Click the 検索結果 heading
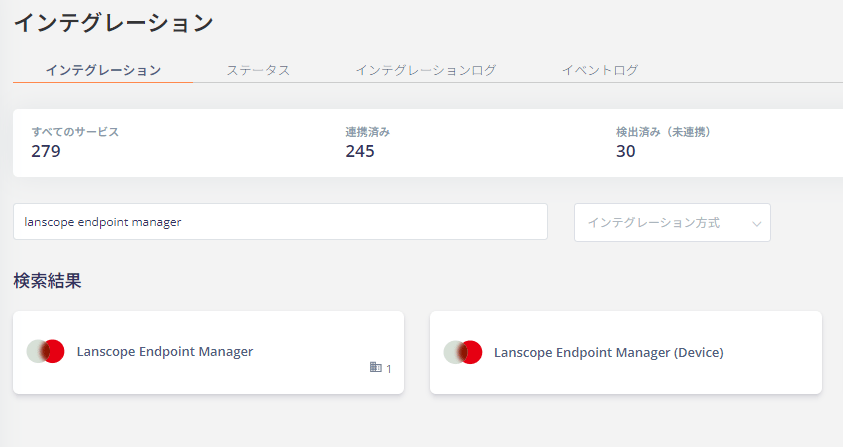Screen dimensions: 843x447 click(x=47, y=281)
